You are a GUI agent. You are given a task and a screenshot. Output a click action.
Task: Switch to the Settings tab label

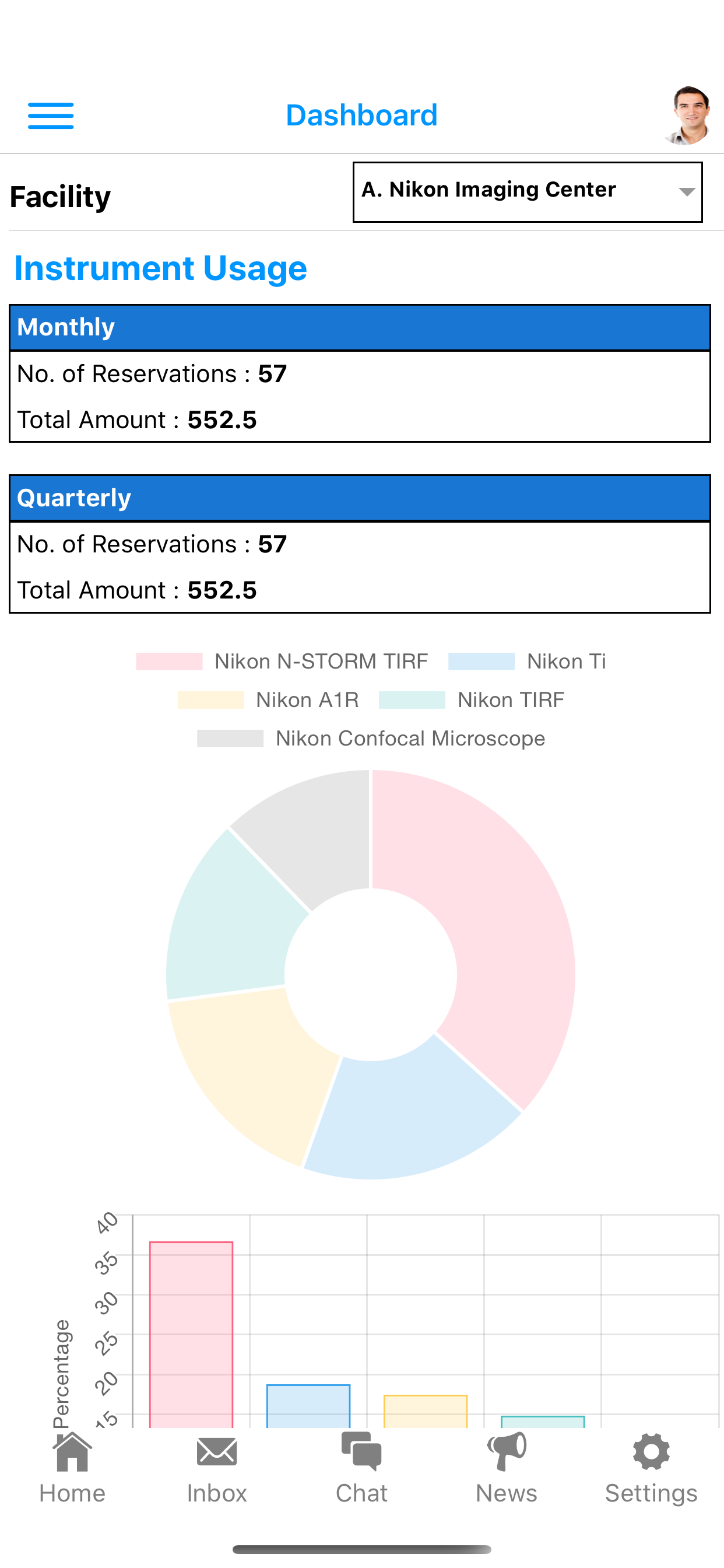coord(651,1493)
